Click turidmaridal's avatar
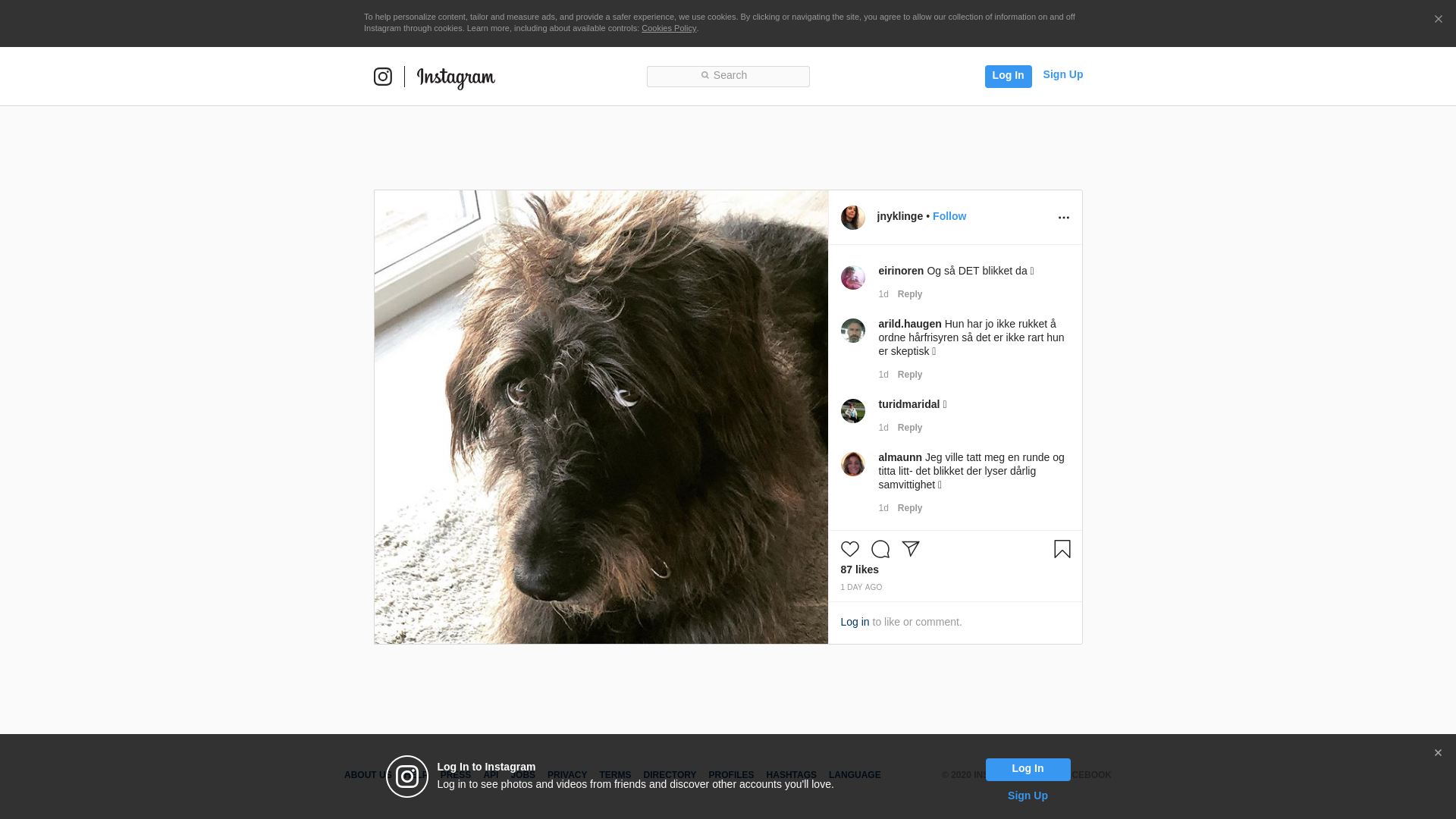 coord(852,411)
